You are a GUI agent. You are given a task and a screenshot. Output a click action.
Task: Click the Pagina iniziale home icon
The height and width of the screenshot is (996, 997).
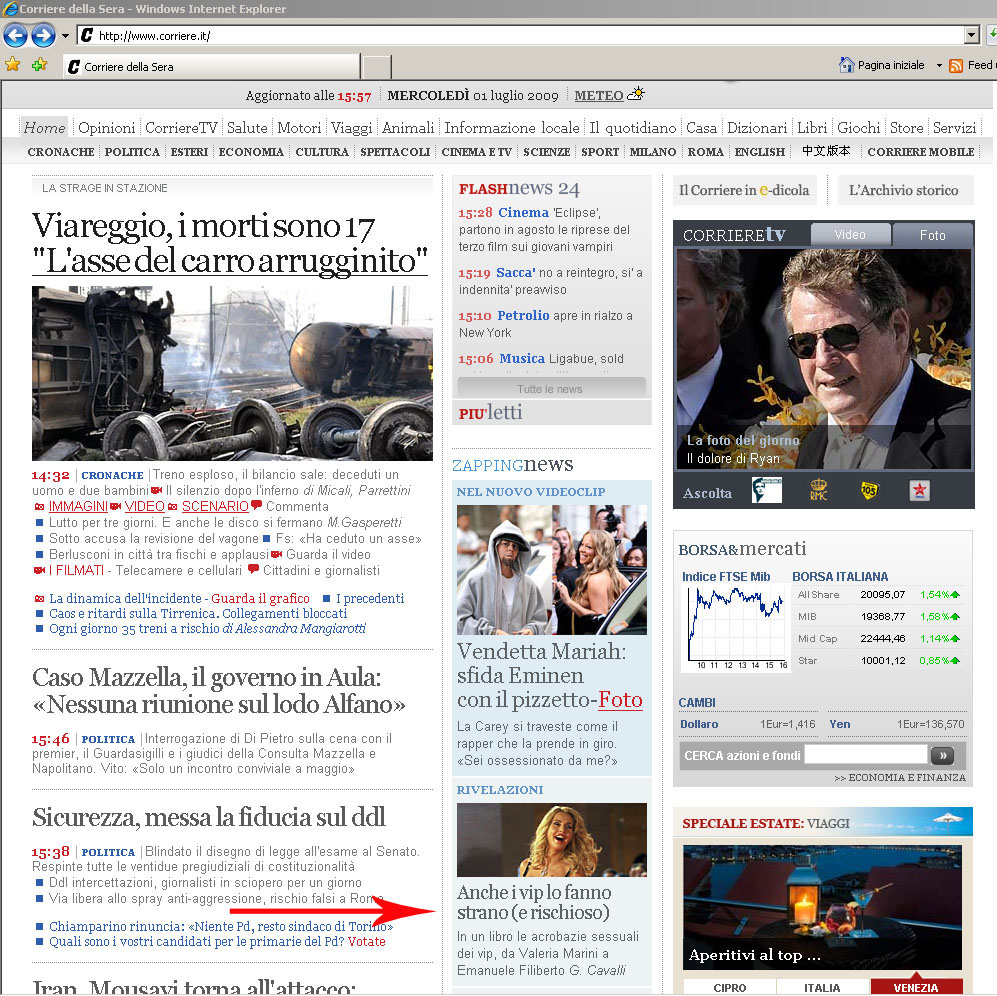[846, 65]
